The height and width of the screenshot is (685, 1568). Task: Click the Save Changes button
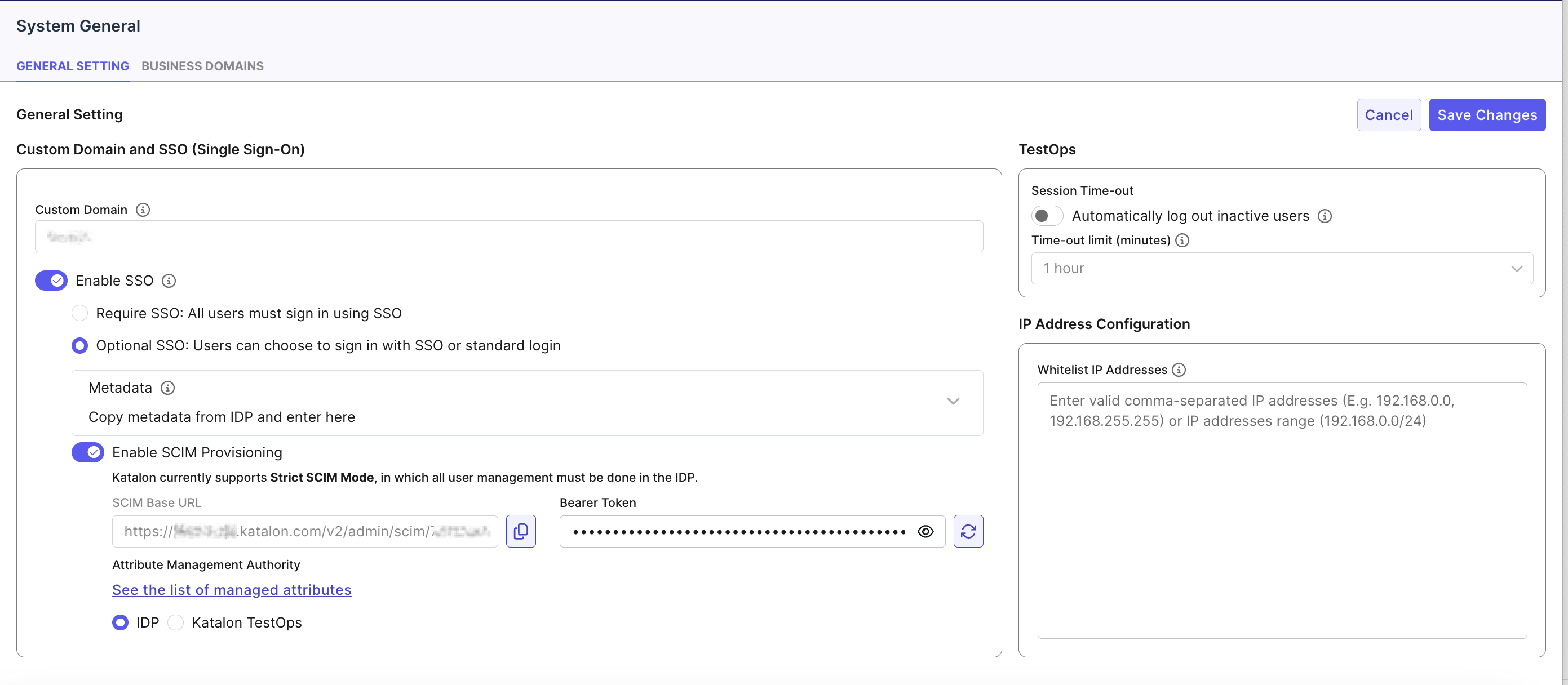[x=1486, y=114]
